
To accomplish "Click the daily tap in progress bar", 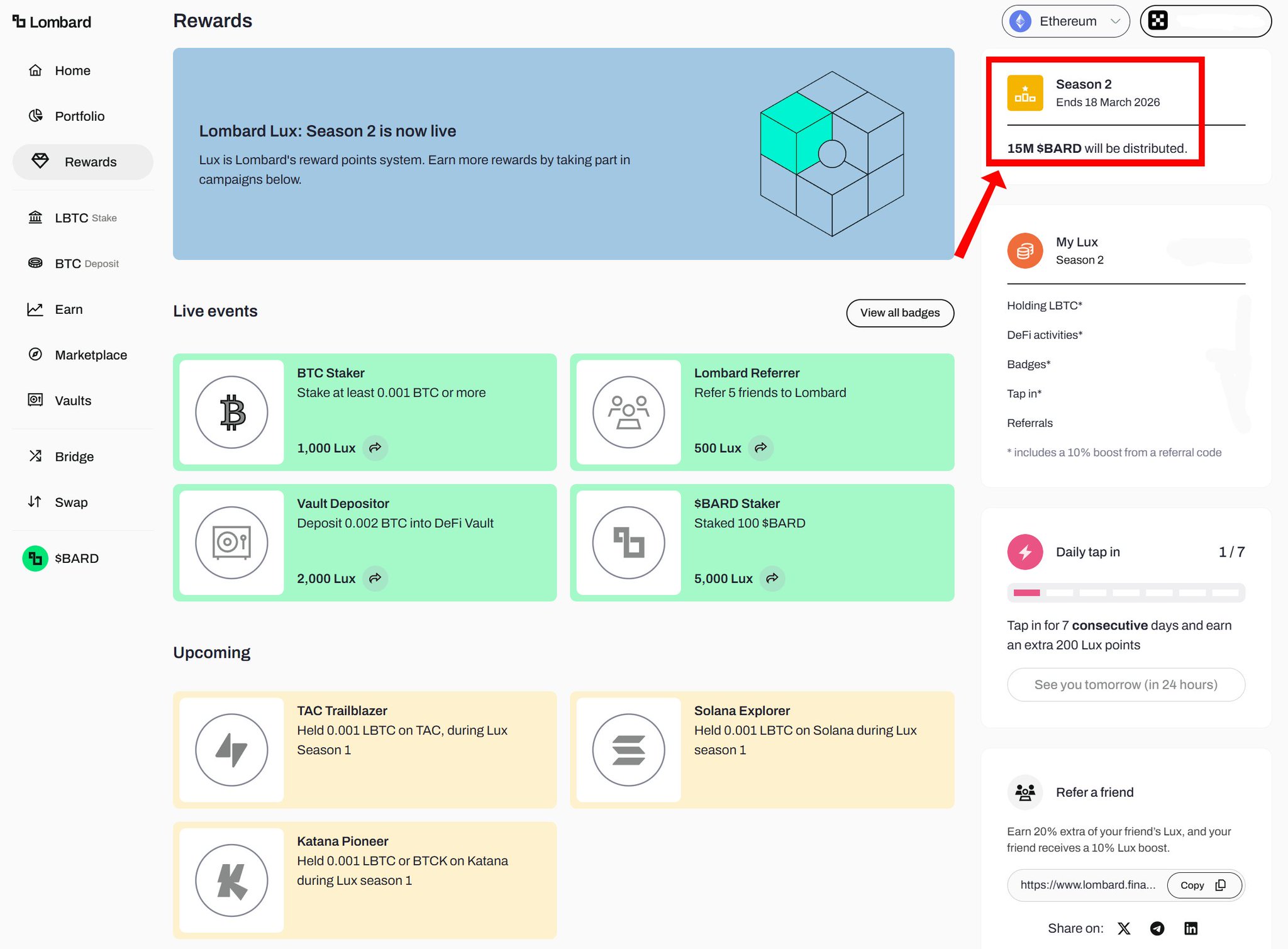I will (1125, 592).
